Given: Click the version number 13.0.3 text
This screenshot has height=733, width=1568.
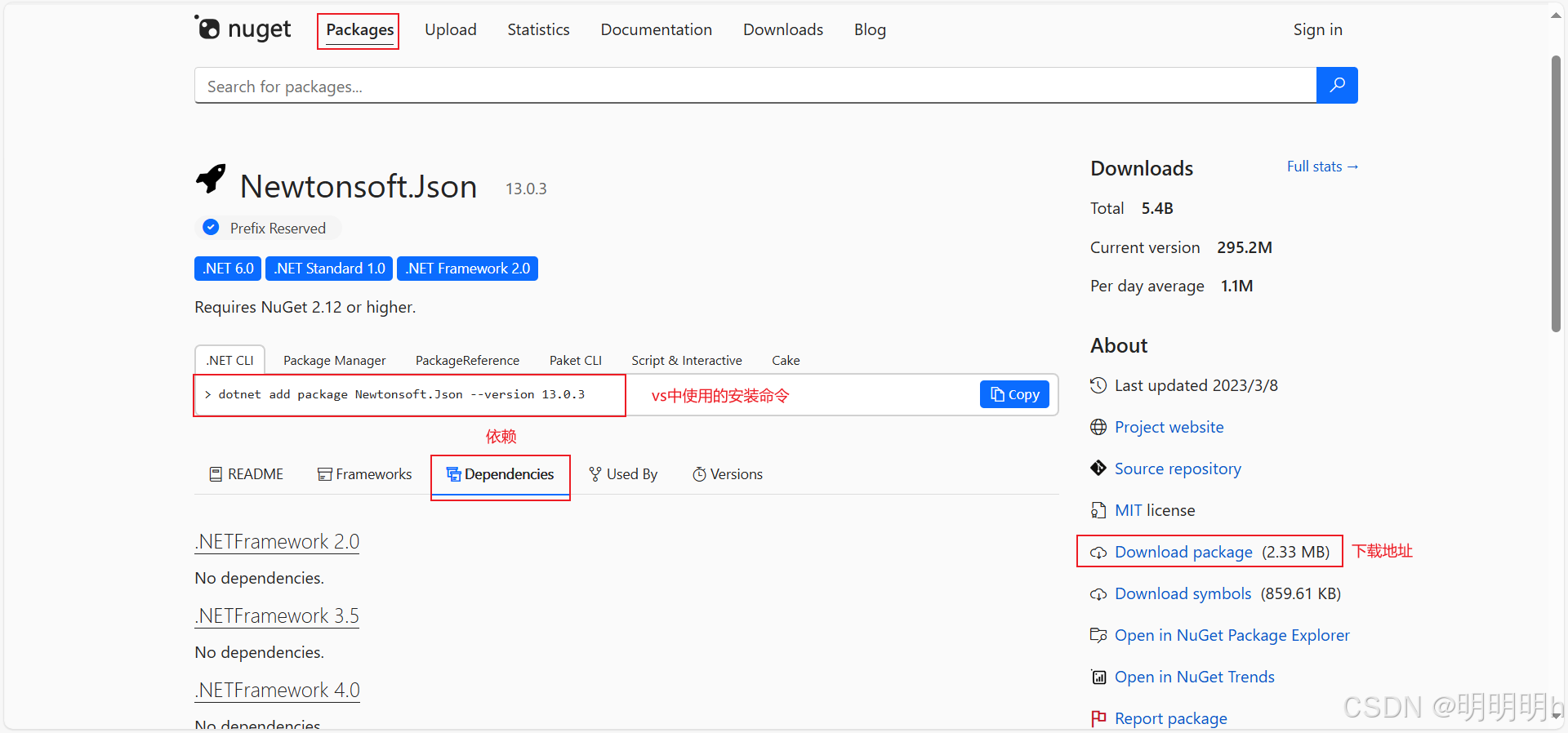Looking at the screenshot, I should 526,189.
